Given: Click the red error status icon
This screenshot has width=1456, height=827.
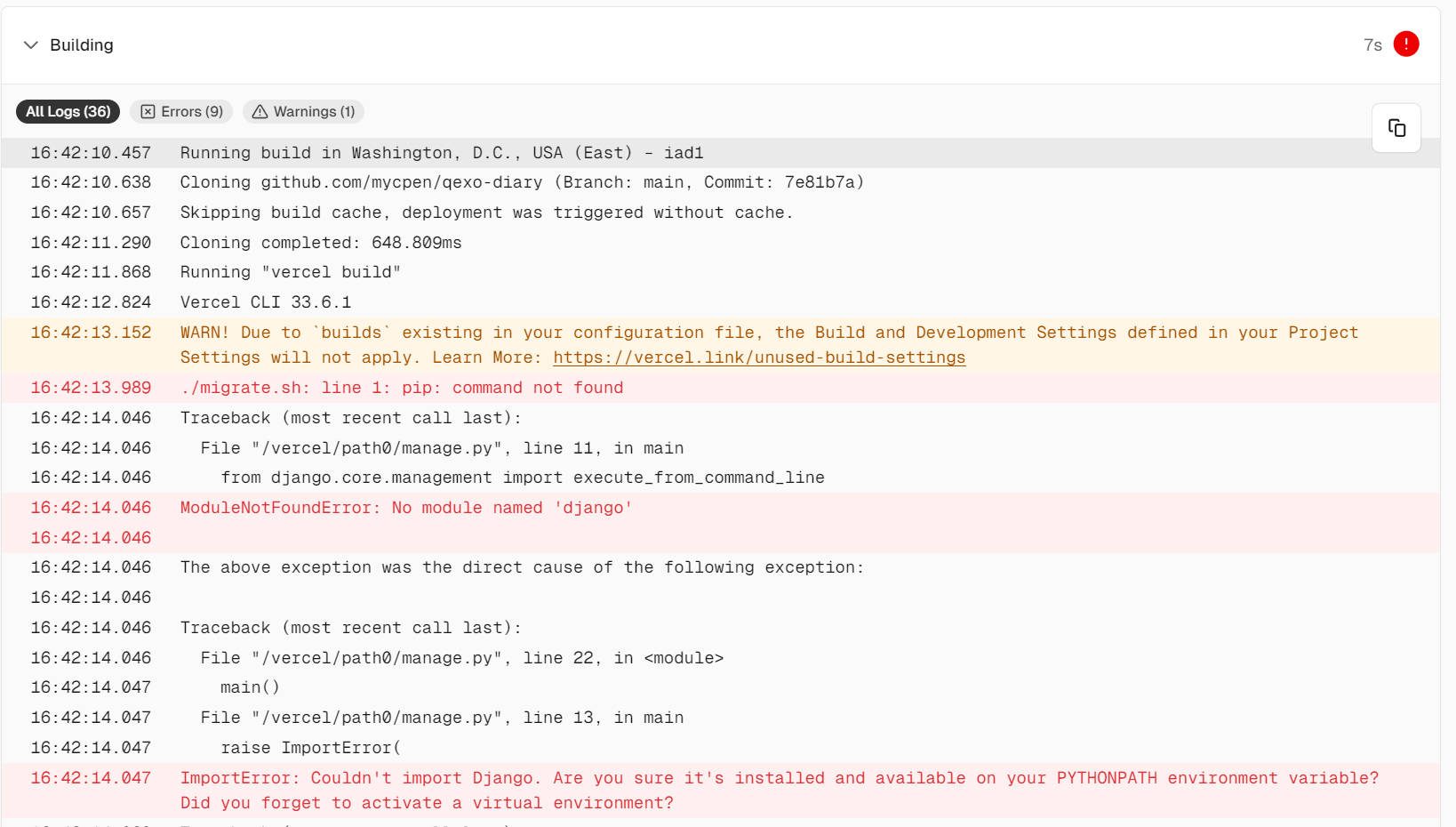Looking at the screenshot, I should tap(1406, 44).
